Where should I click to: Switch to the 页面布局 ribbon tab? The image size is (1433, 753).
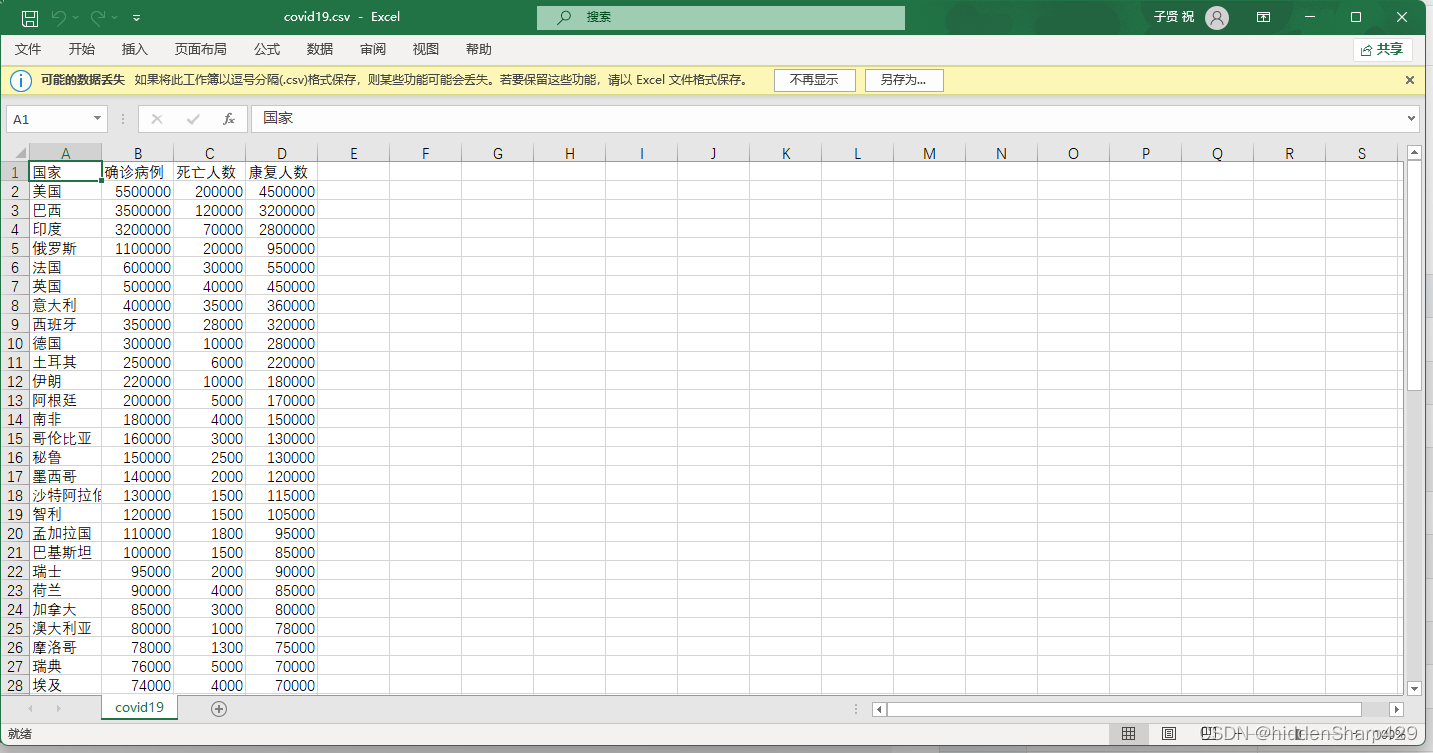[x=200, y=49]
